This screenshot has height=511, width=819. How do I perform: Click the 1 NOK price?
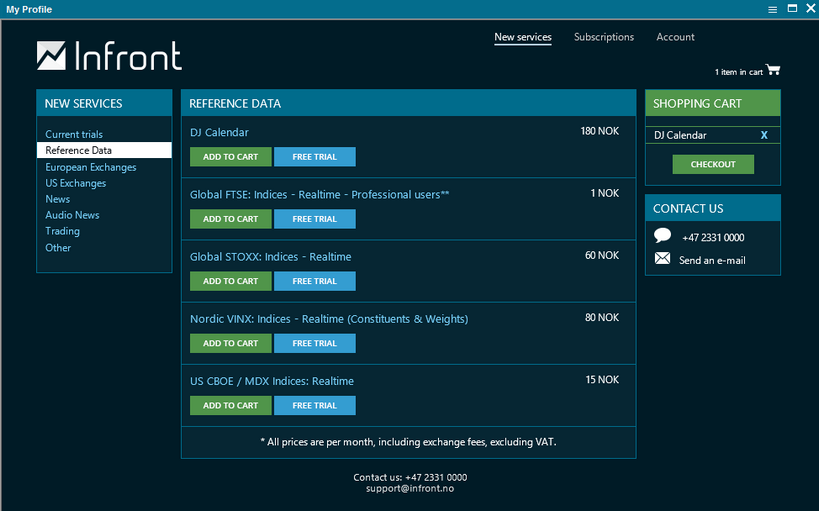coord(605,193)
